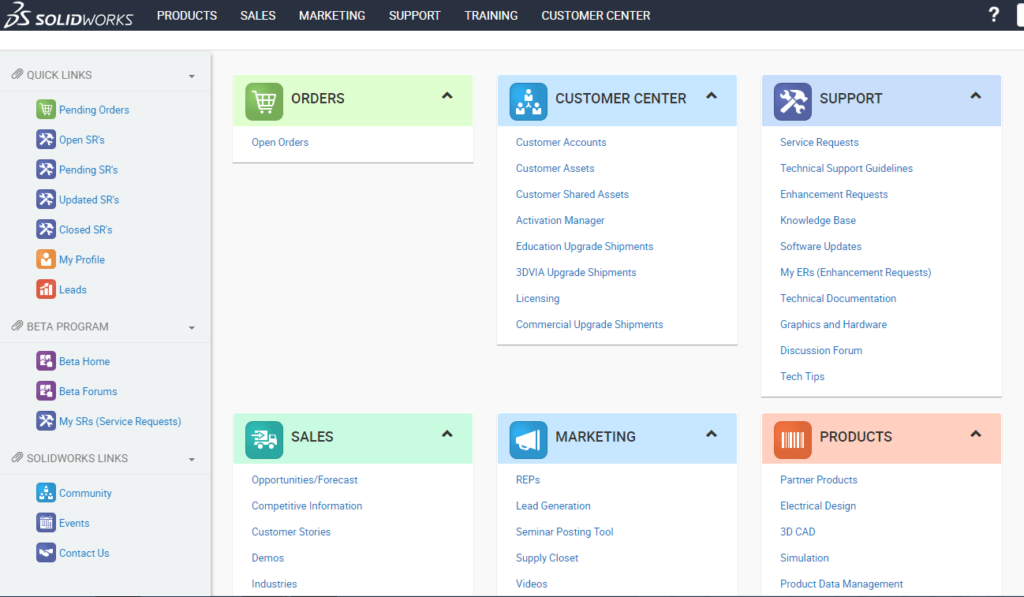Open the Competitive Information link

307,506
